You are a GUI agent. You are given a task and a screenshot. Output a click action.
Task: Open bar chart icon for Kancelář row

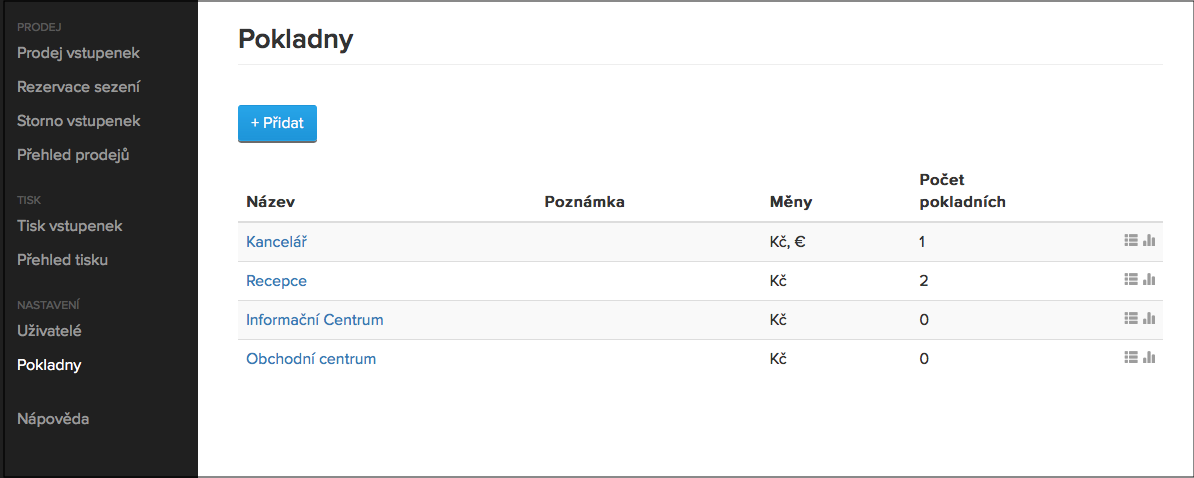pos(1149,240)
